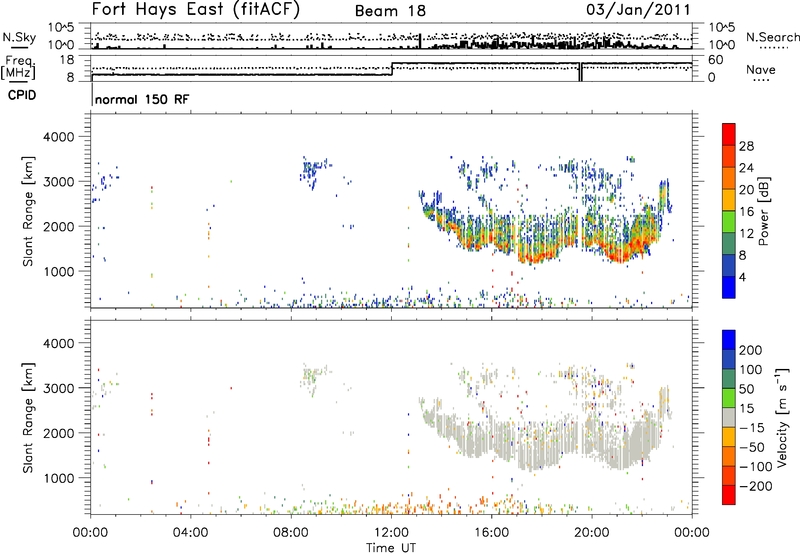The width and height of the screenshot is (800, 554).
Task: Click the 'N.Search' legend label
Action: 772,37
